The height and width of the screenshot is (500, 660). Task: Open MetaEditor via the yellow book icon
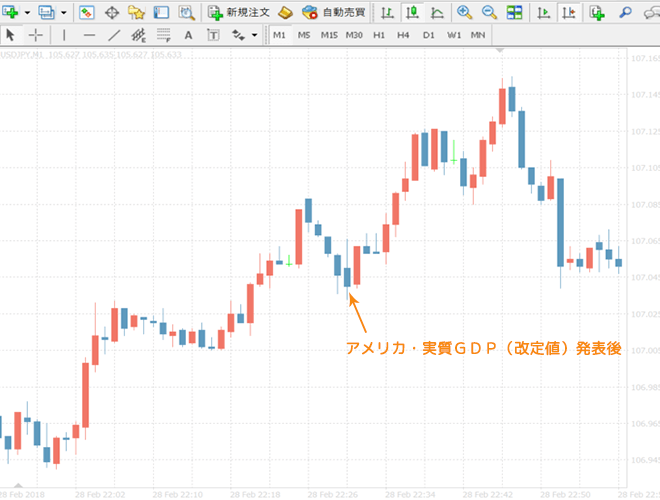point(285,13)
